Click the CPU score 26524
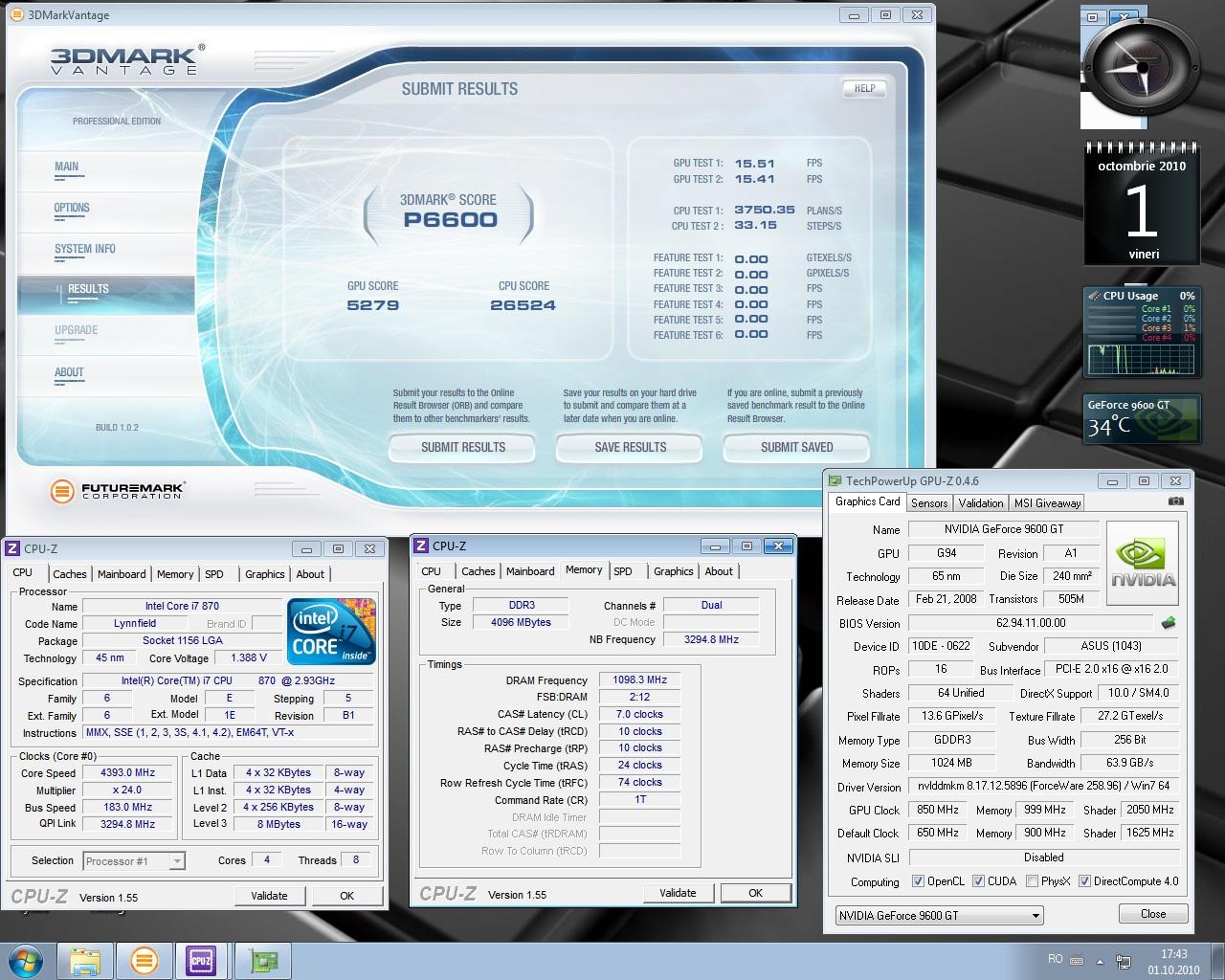 [523, 305]
